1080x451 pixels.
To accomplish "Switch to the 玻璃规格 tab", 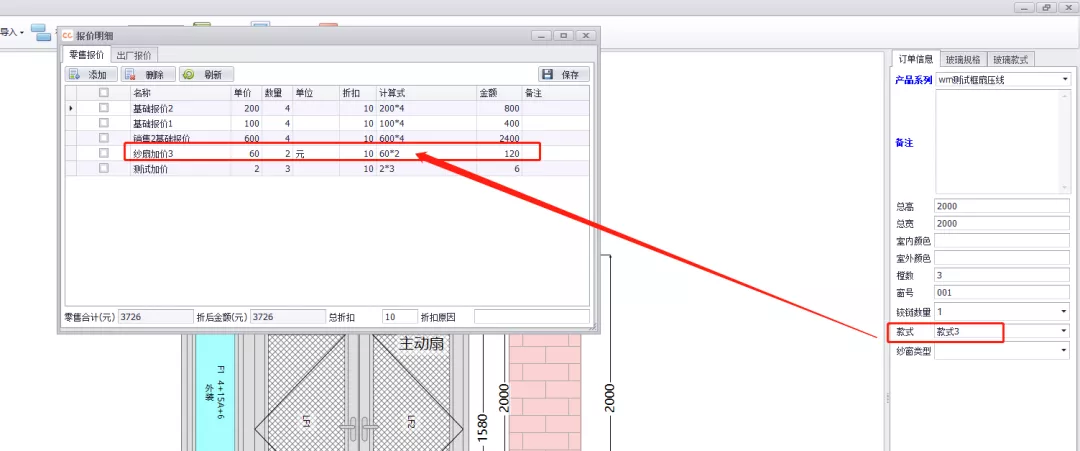I will (x=964, y=59).
